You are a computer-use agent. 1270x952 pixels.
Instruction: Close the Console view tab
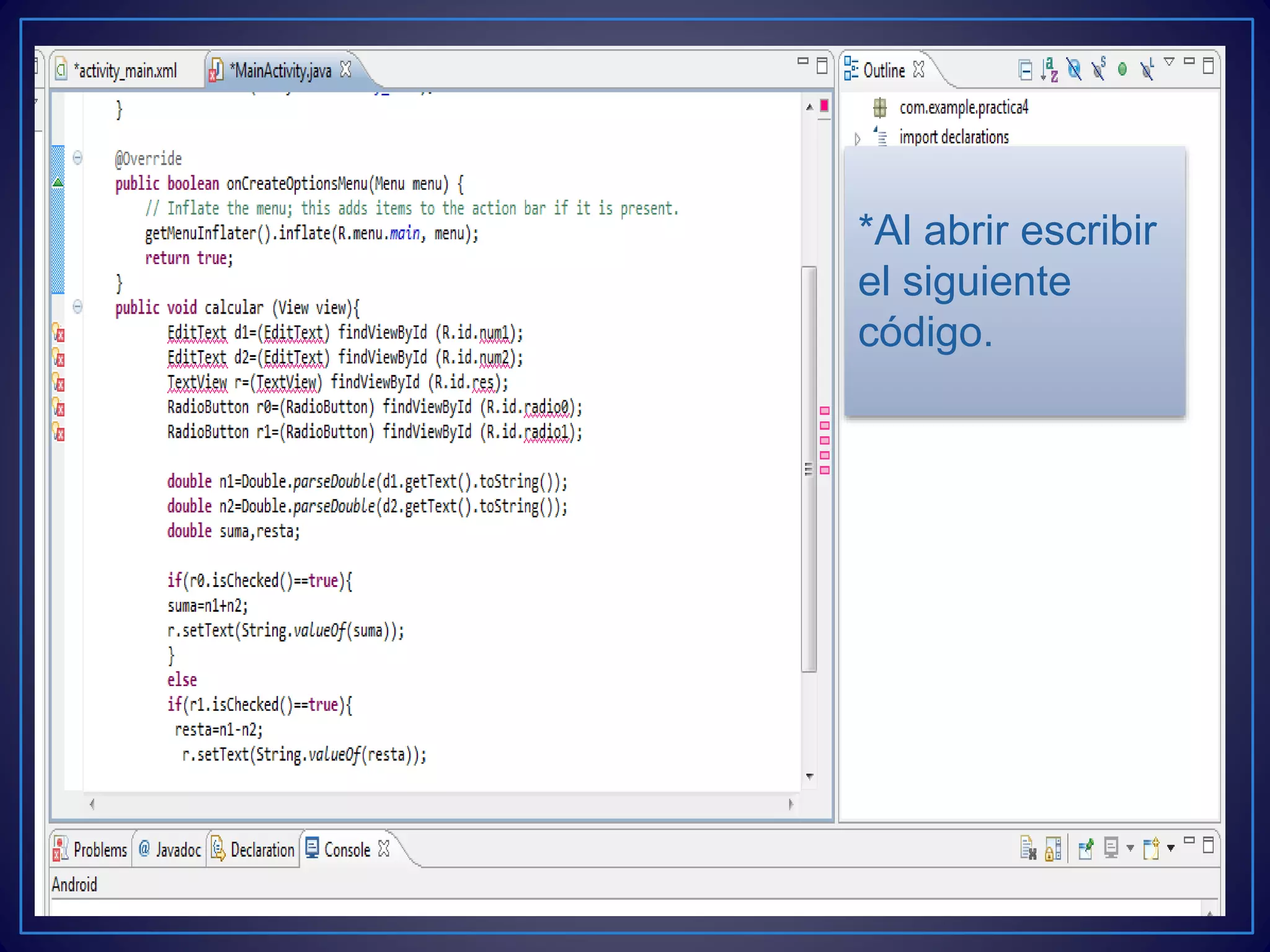[384, 848]
